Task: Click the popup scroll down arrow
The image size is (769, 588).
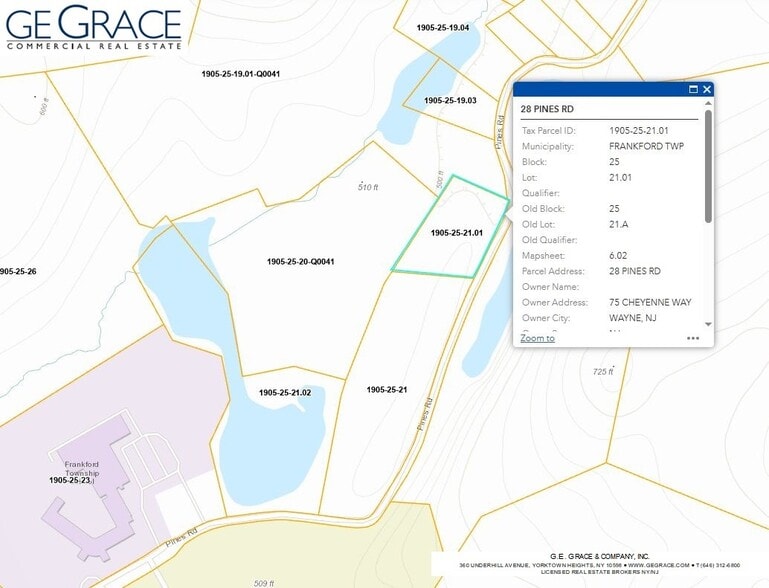Action: 708,324
